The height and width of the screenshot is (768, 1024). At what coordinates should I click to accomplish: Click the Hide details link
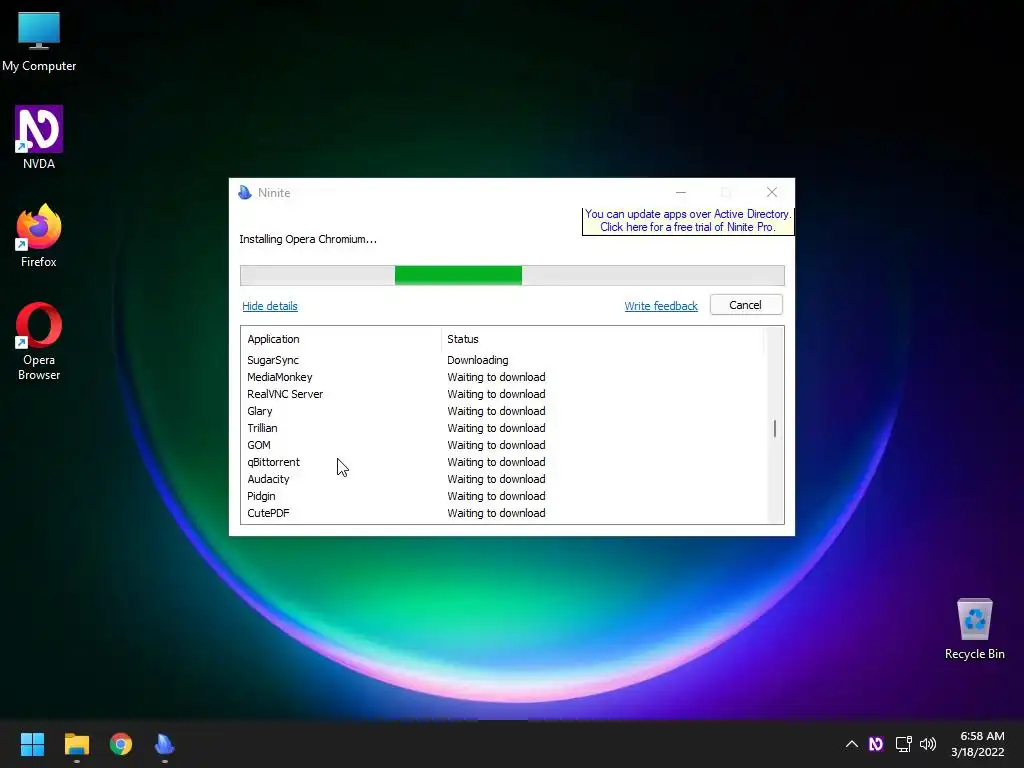pos(270,306)
